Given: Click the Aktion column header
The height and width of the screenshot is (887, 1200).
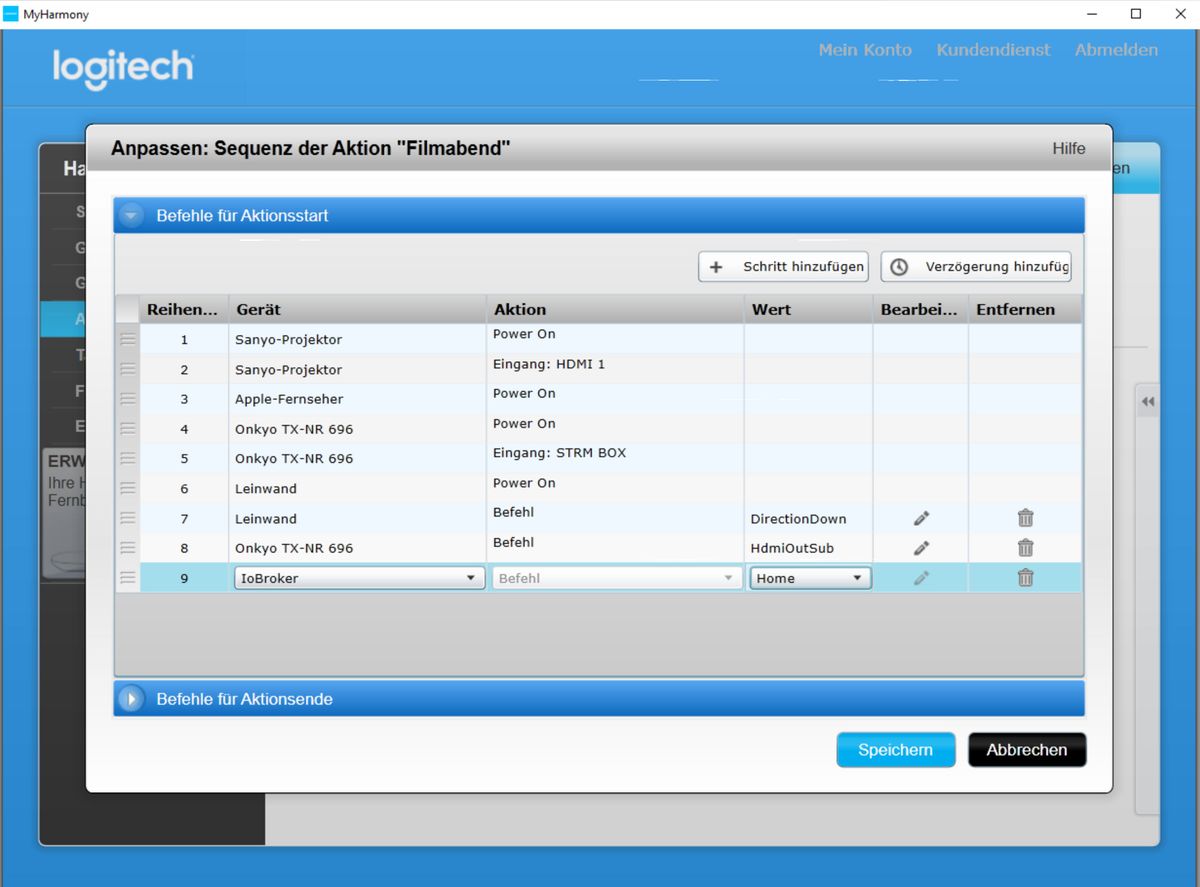Looking at the screenshot, I should pos(616,309).
